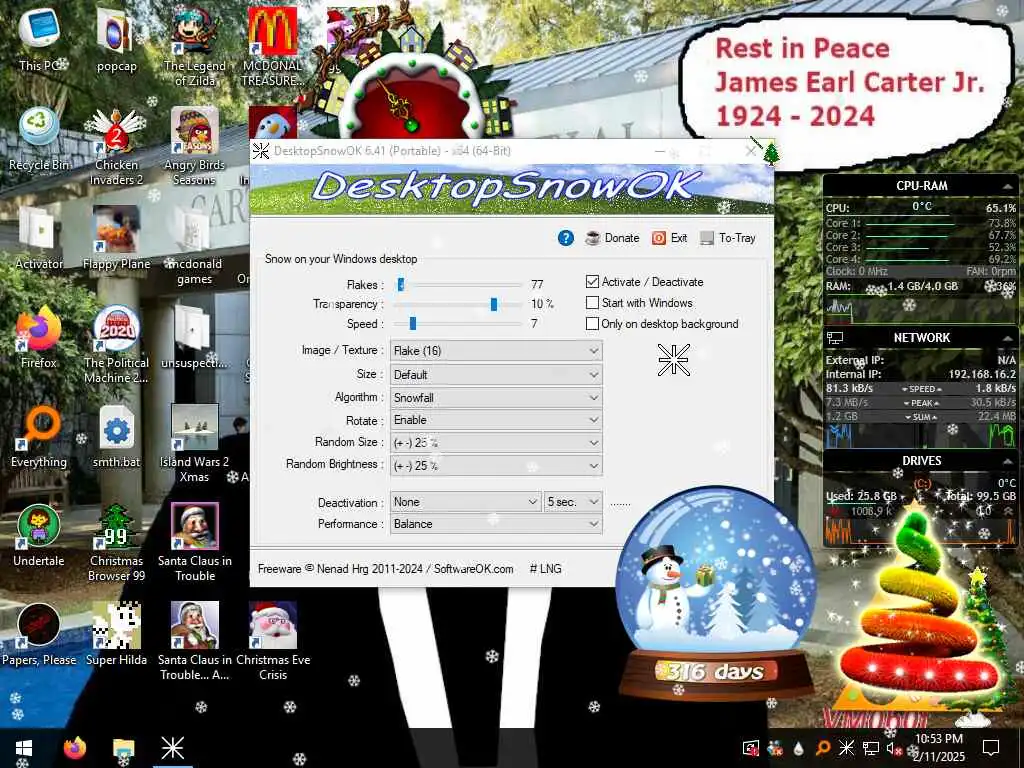The height and width of the screenshot is (768, 1024).
Task: Click the Exit button in DesktopSnowOK
Action: [669, 238]
